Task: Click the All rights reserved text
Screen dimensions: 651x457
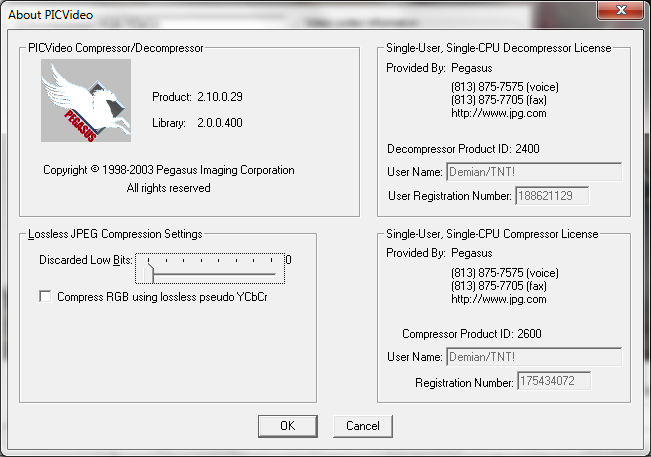Action: point(169,188)
